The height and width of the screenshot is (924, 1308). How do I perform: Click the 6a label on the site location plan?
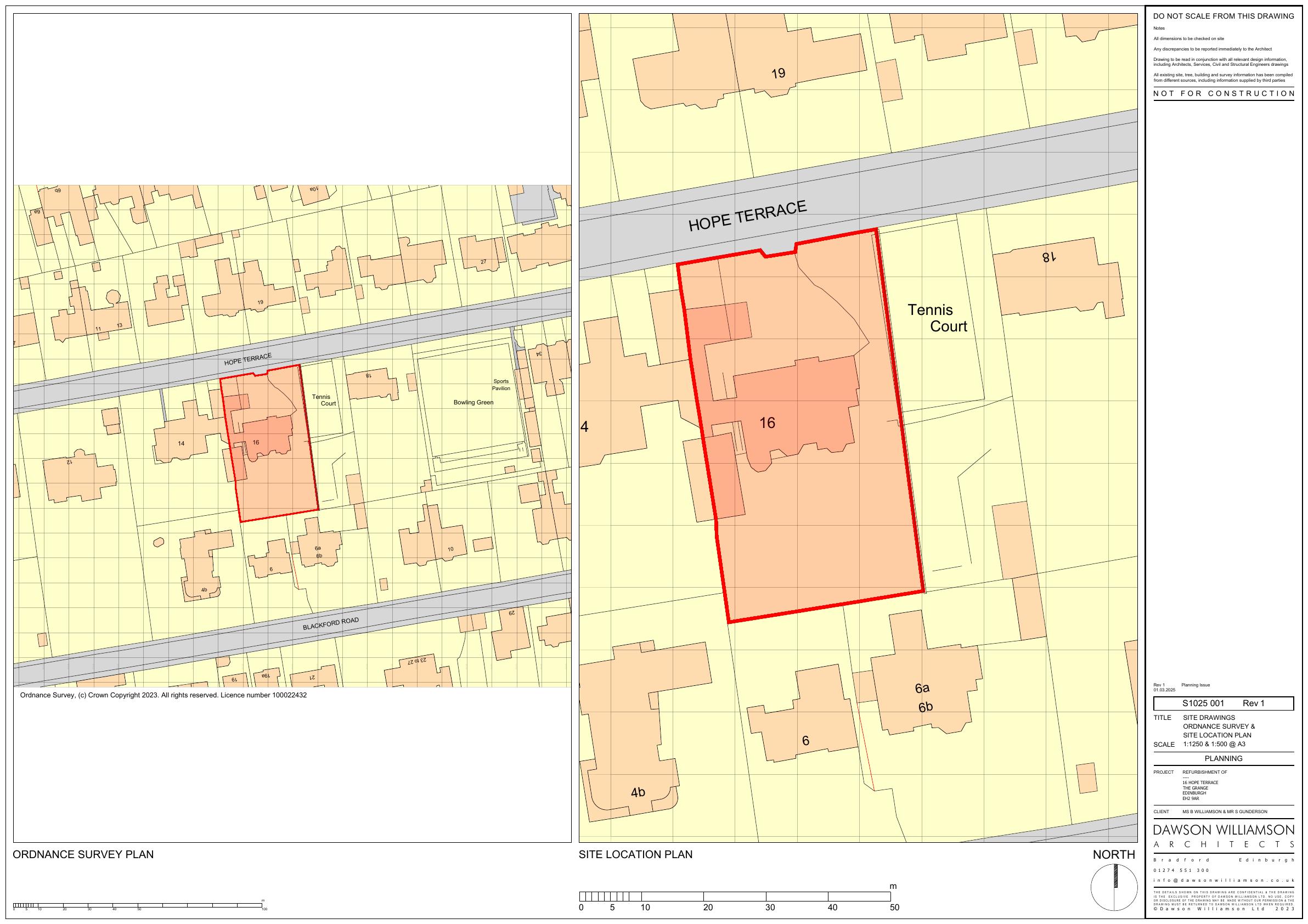coord(922,688)
